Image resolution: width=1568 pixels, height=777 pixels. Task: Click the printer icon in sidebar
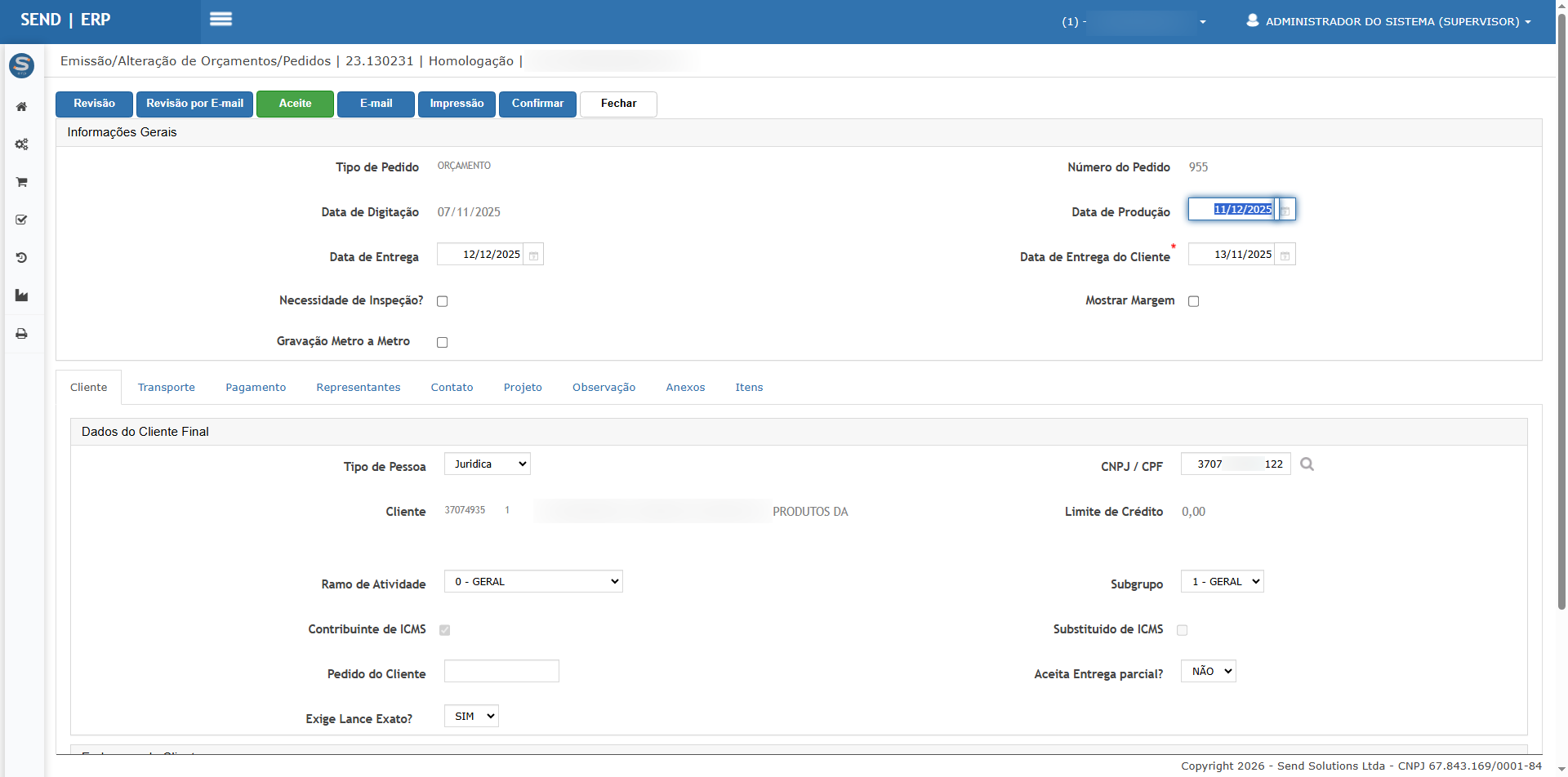pyautogui.click(x=21, y=334)
